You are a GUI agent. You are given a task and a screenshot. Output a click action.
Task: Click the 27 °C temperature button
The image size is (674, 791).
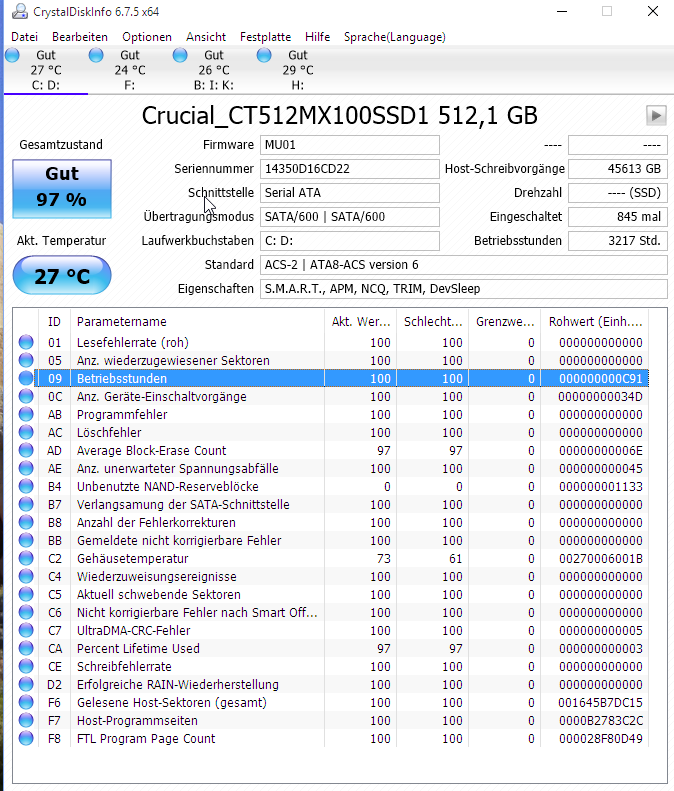[x=62, y=275]
